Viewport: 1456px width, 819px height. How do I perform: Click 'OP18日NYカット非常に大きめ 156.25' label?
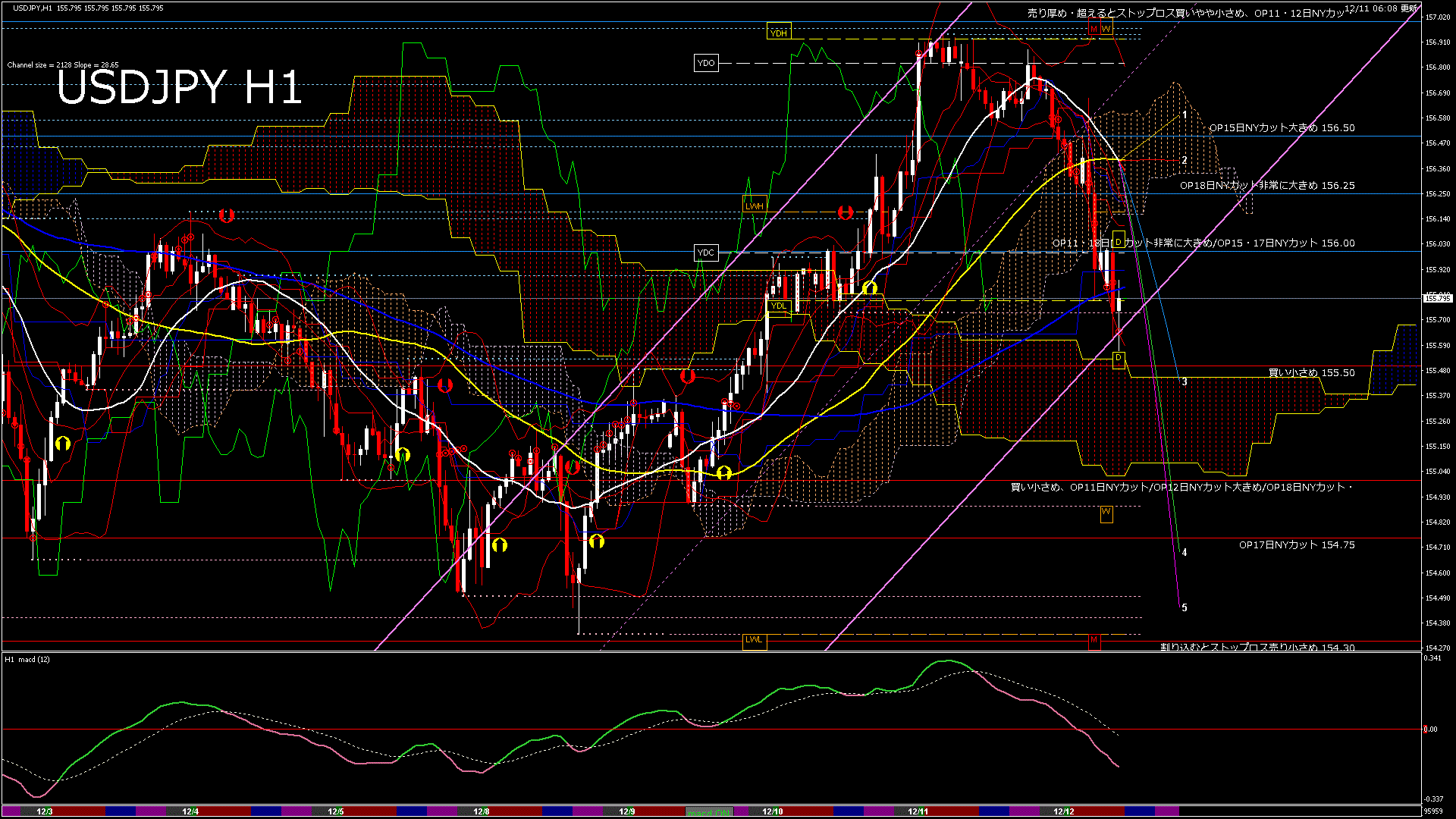(1266, 185)
